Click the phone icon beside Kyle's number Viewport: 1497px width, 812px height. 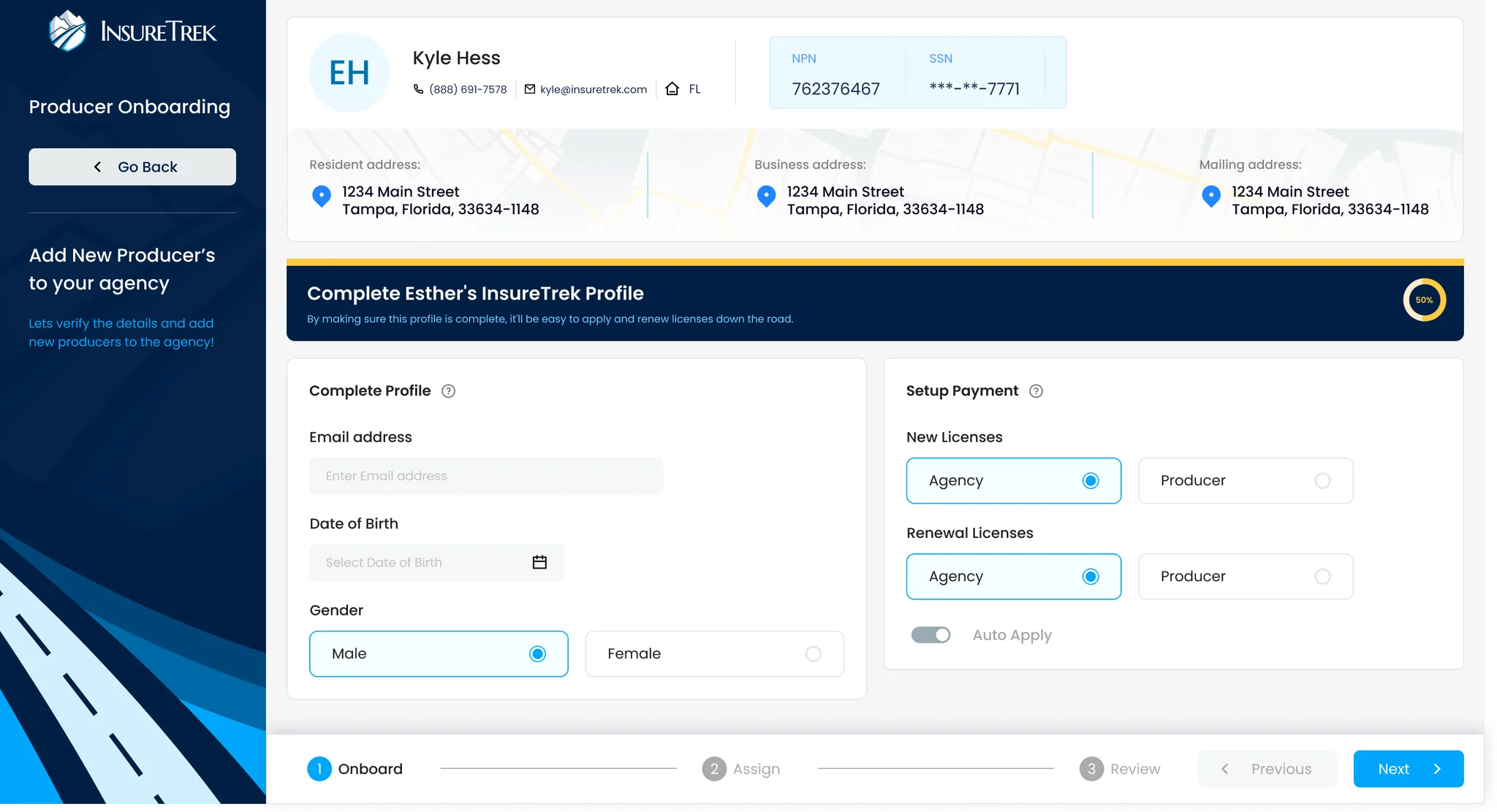(418, 88)
